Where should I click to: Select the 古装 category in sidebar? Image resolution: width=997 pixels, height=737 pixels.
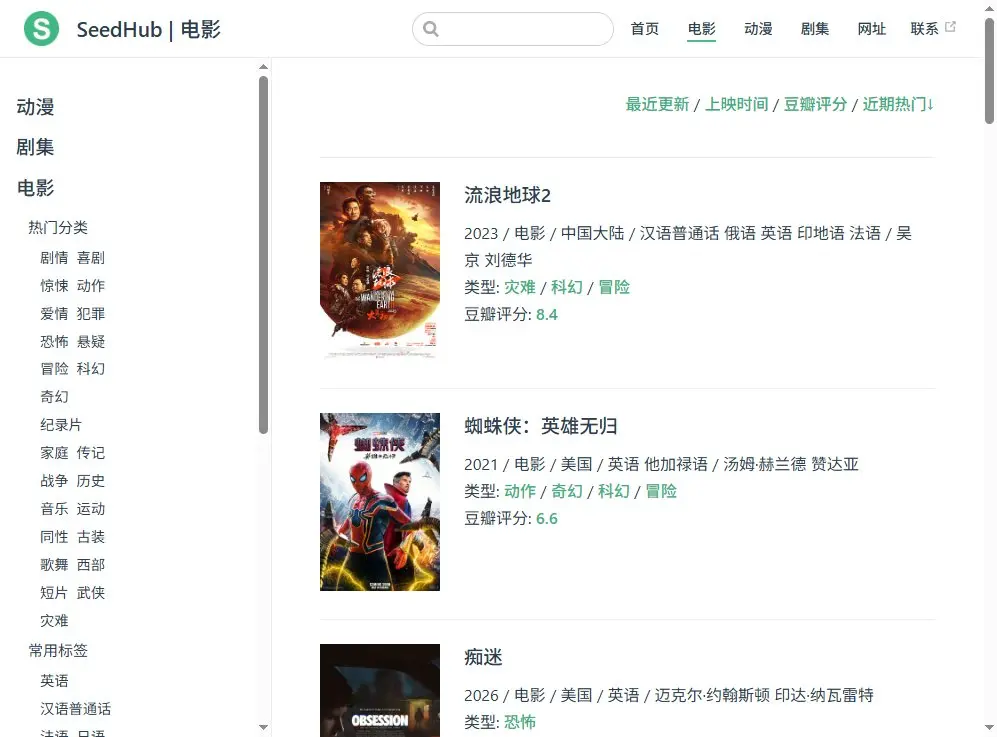tap(91, 537)
